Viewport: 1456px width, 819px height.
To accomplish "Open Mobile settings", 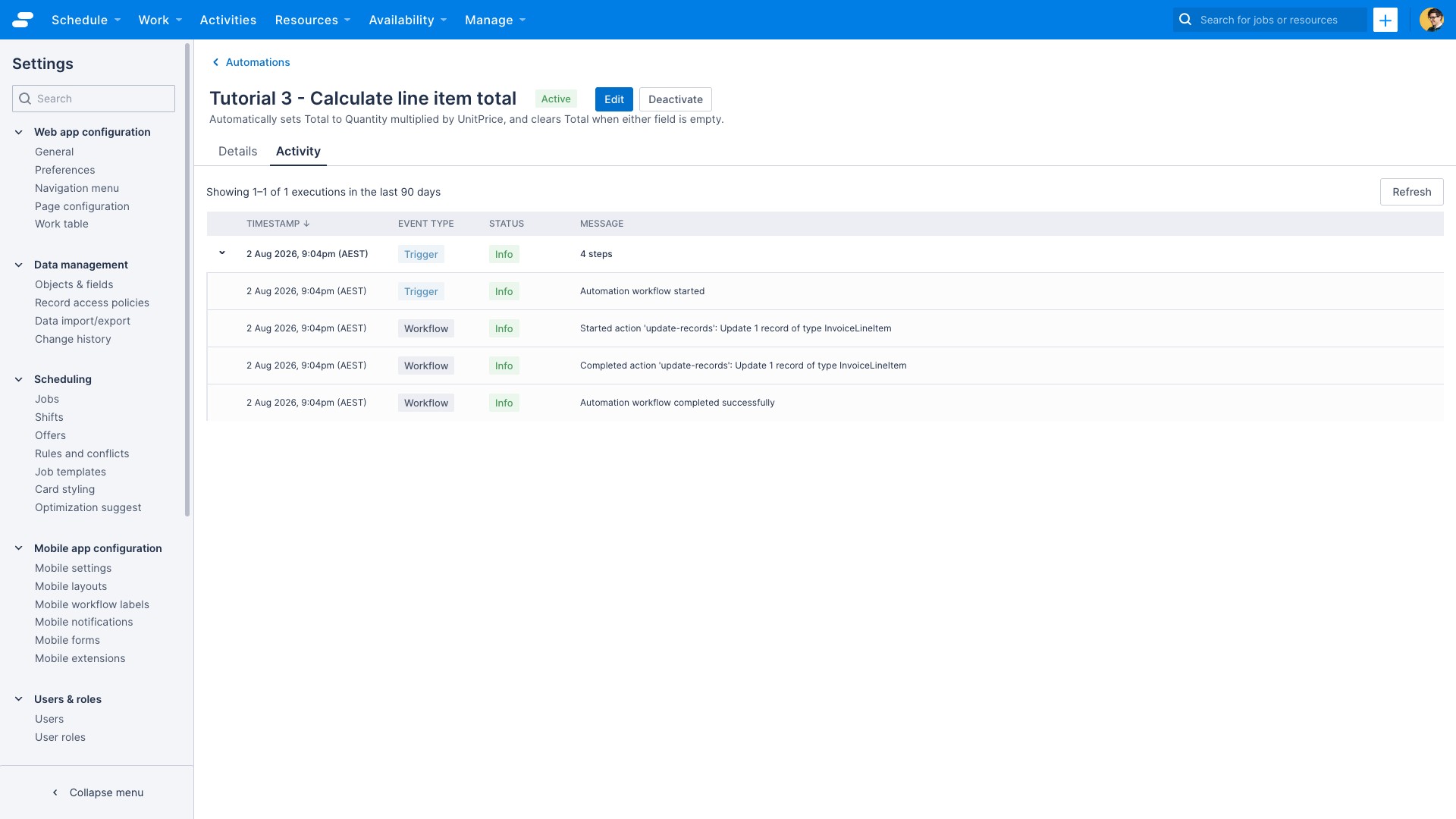I will [73, 568].
